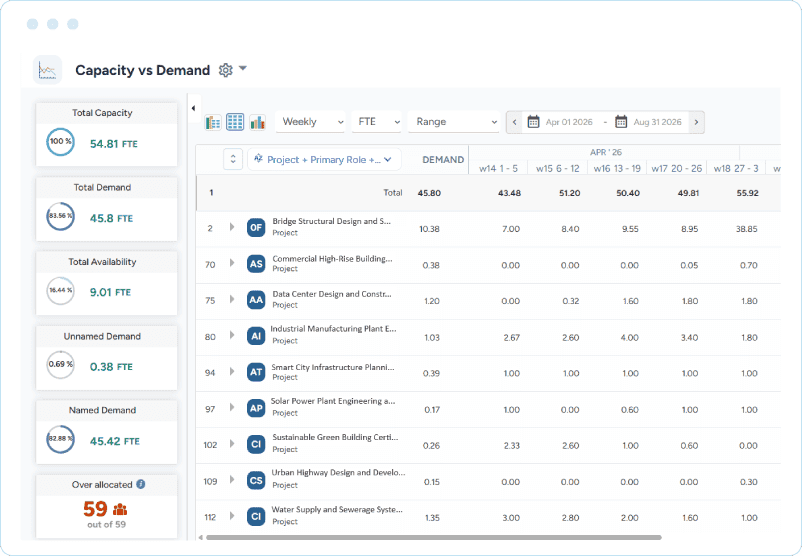Open the dropdown arrow next to settings gear

(x=243, y=68)
